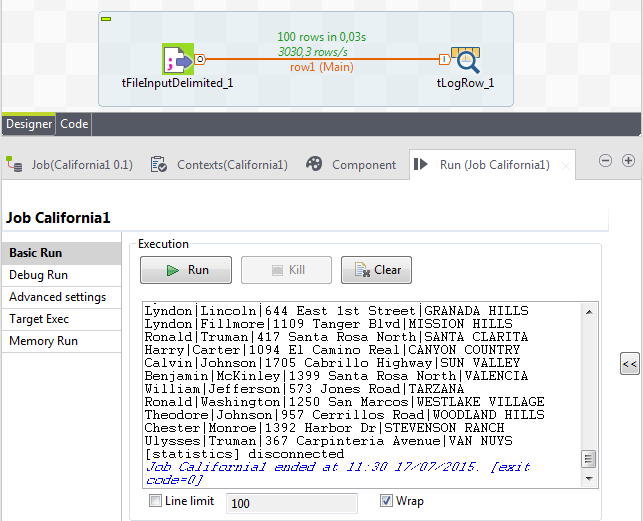Click the Run tab play icon
643x521 pixels.
click(421, 164)
